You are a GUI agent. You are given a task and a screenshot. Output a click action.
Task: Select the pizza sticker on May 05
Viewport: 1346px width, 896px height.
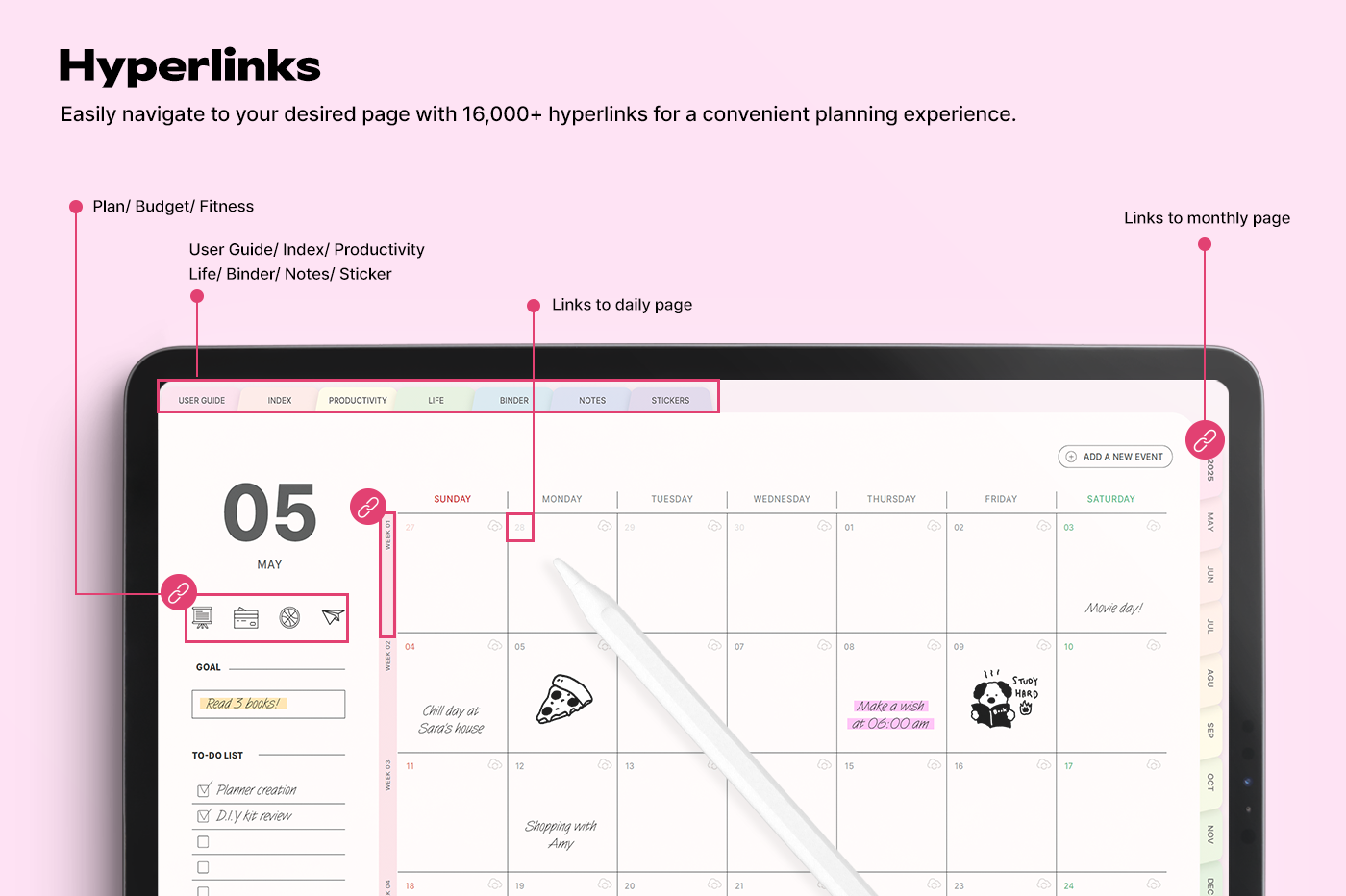[x=563, y=699]
